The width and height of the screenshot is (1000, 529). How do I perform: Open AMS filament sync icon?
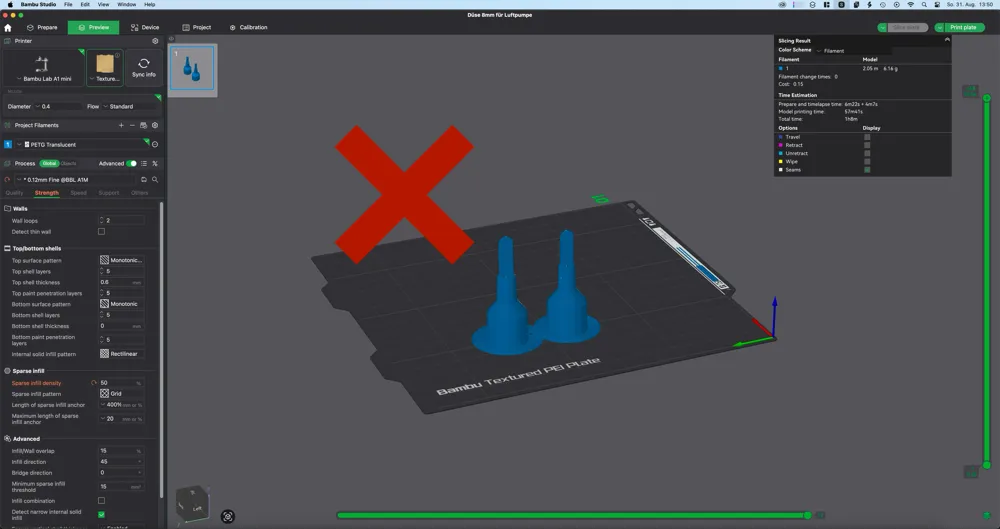143,125
